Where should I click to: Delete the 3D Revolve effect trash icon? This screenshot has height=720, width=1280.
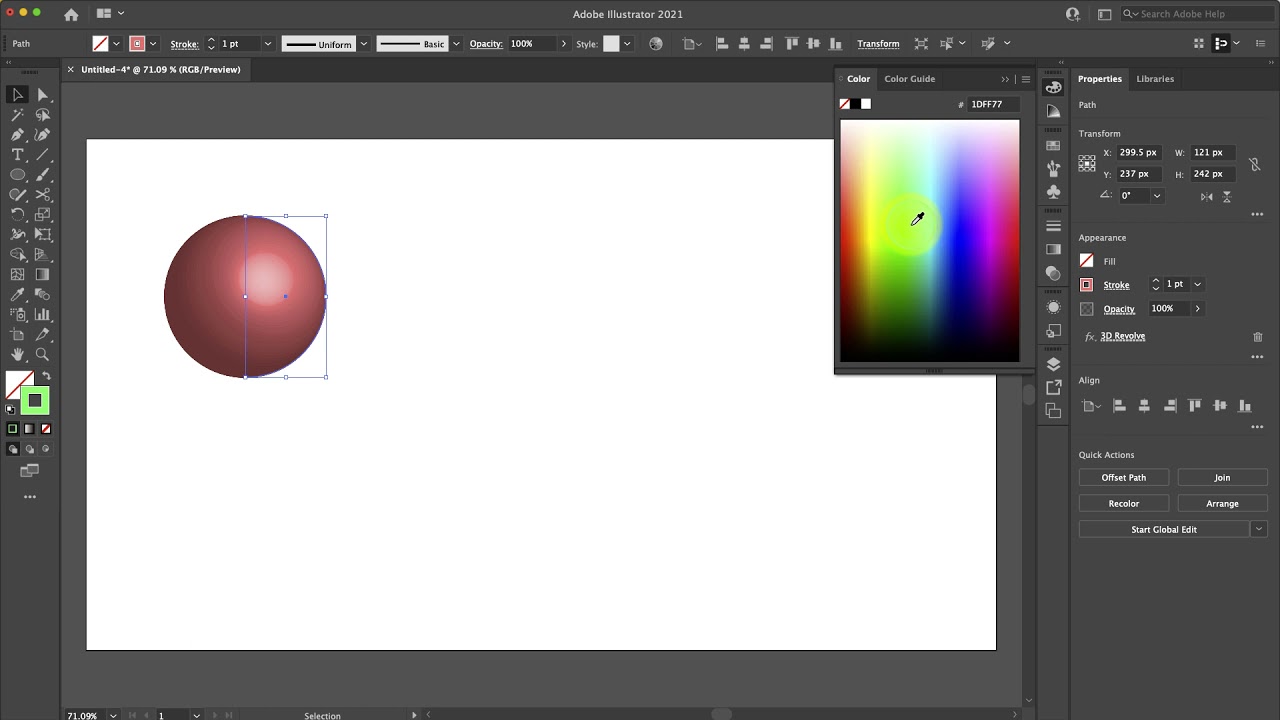click(1258, 337)
